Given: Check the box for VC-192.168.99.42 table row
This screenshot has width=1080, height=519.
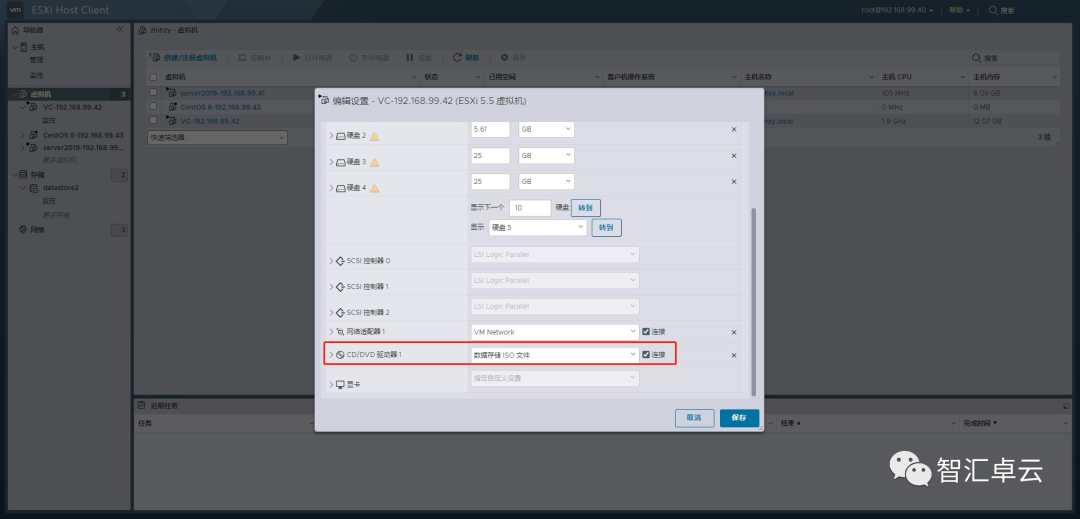Looking at the screenshot, I should (154, 121).
